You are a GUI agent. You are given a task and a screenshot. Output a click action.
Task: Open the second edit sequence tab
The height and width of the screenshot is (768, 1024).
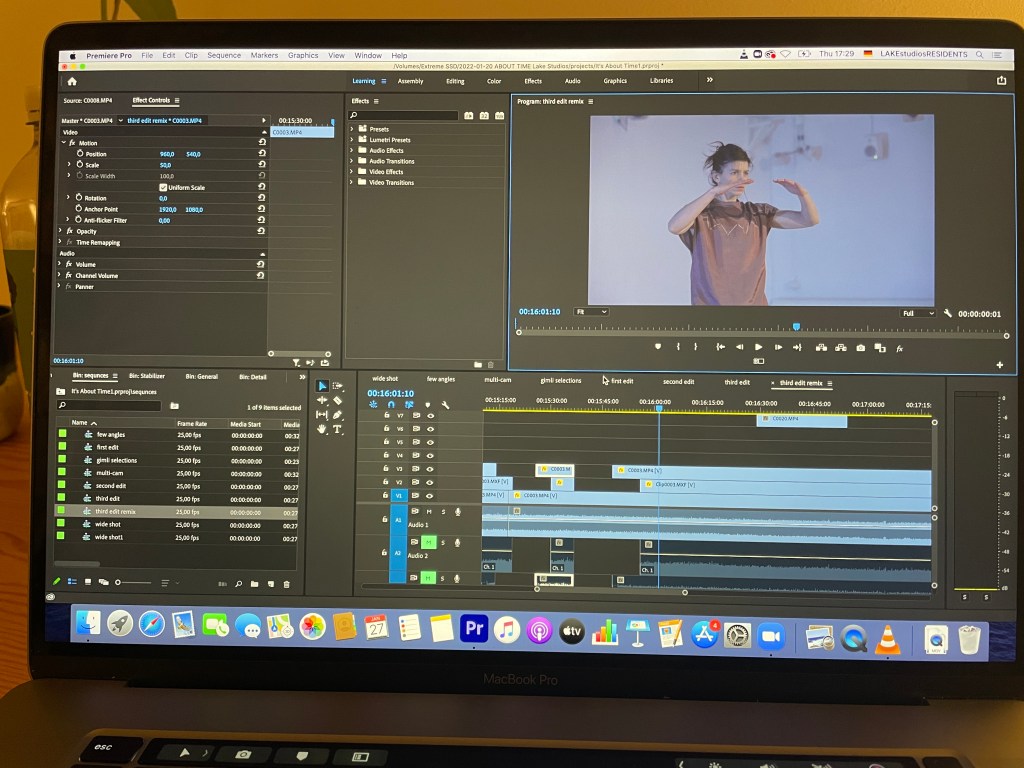pyautogui.click(x=678, y=381)
